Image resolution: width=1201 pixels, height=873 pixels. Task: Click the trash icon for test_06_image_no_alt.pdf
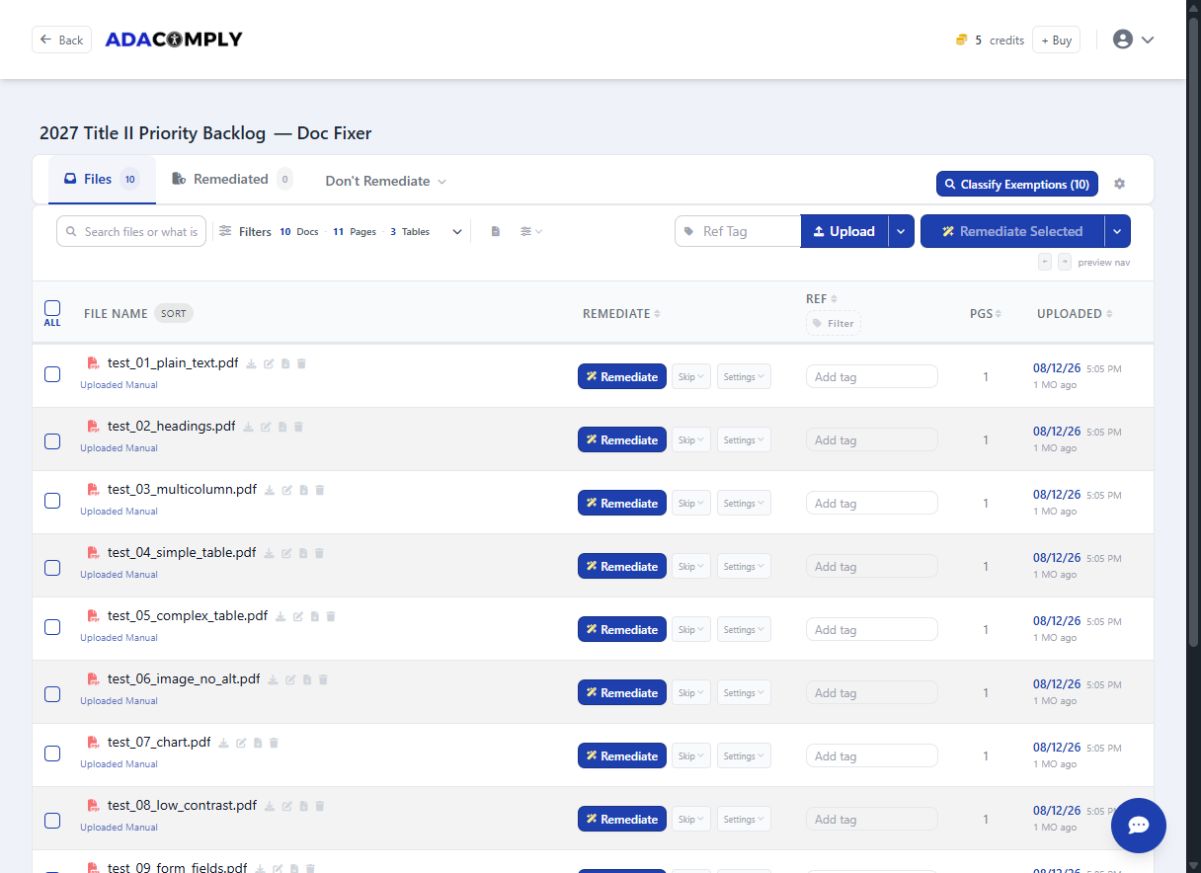(323, 680)
